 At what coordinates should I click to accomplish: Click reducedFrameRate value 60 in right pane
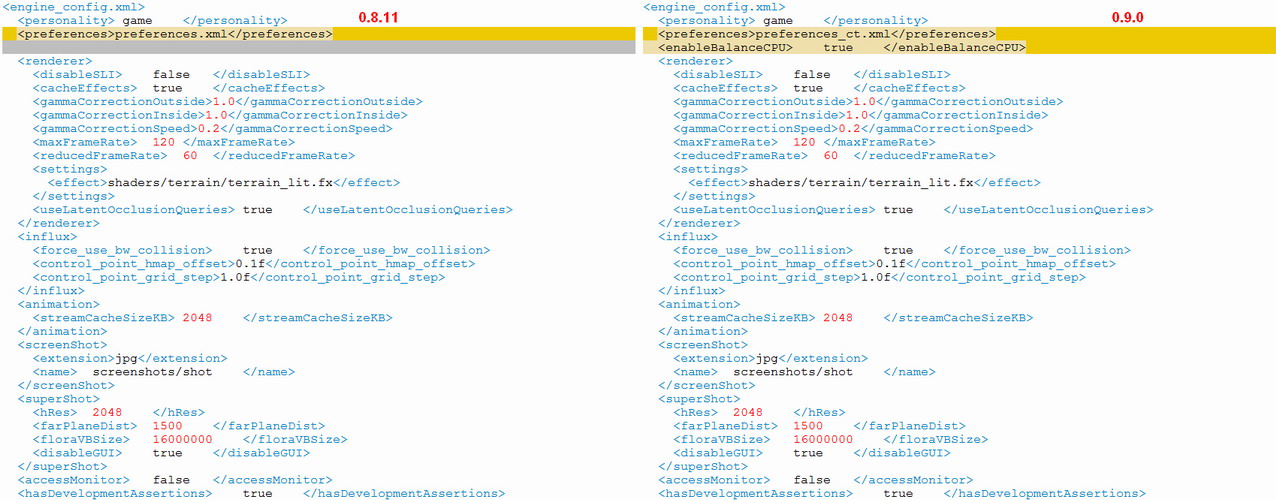pyautogui.click(x=831, y=156)
